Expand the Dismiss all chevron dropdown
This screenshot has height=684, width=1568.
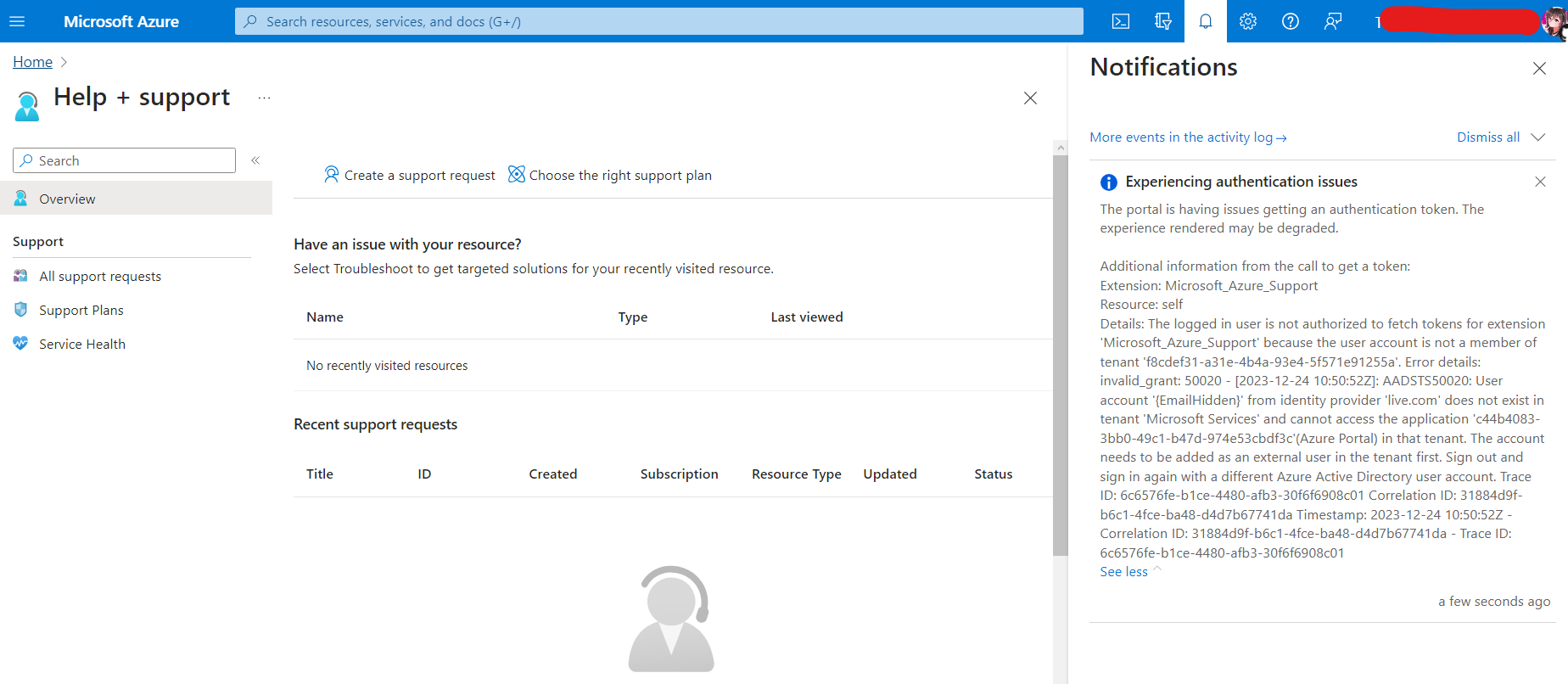coord(1538,137)
